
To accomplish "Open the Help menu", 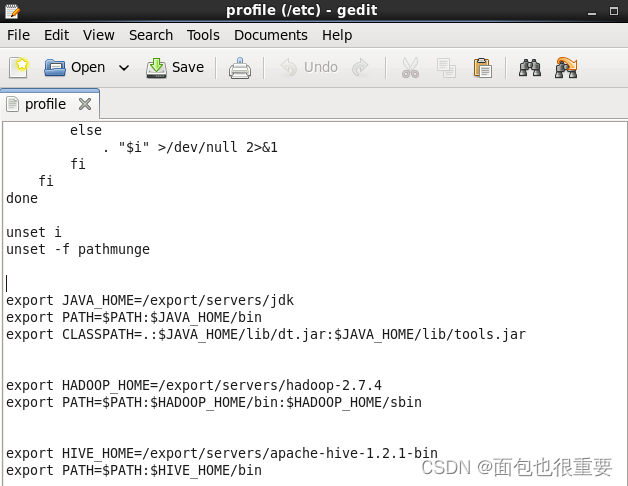I will tap(337, 35).
